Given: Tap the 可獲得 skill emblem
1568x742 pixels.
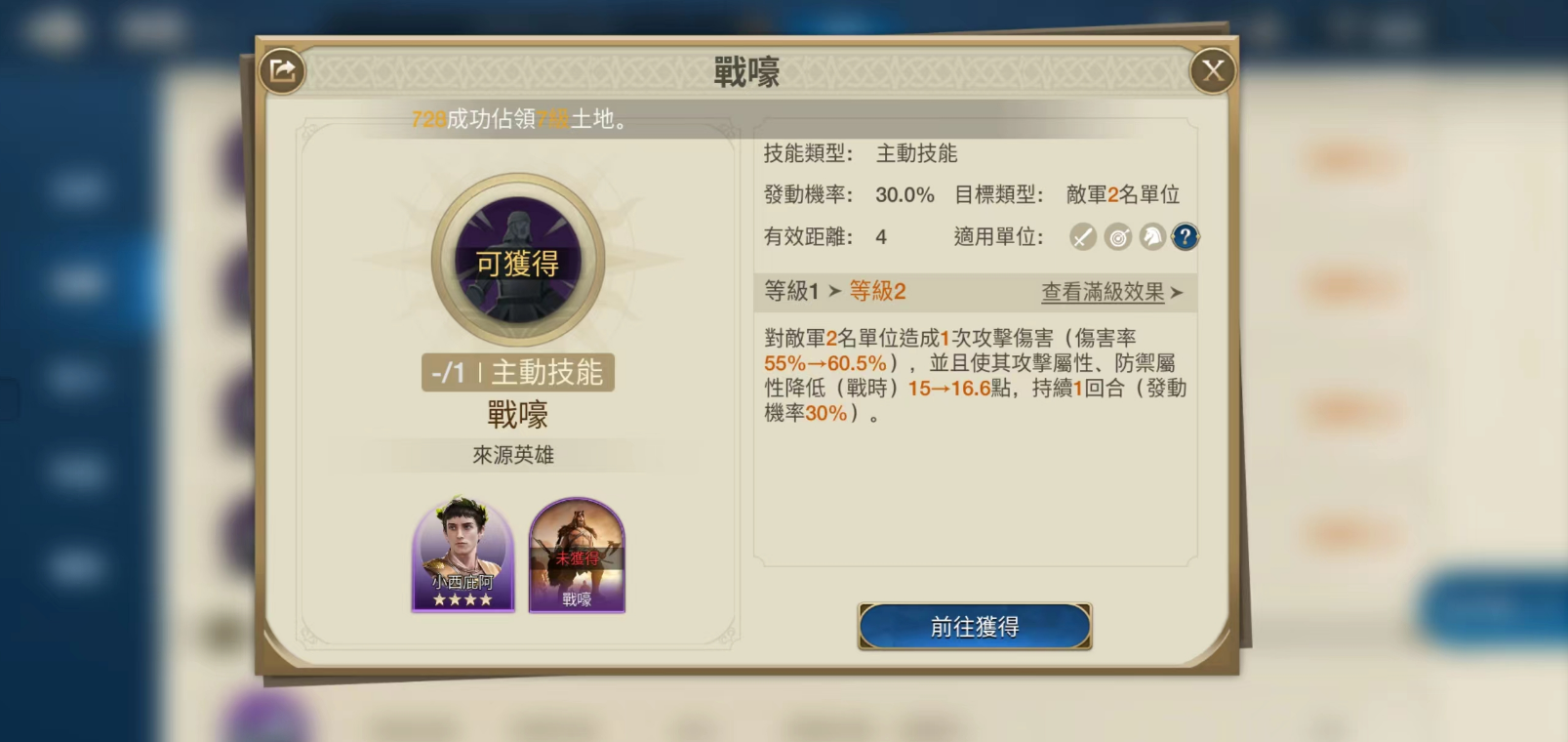Looking at the screenshot, I should tap(518, 261).
